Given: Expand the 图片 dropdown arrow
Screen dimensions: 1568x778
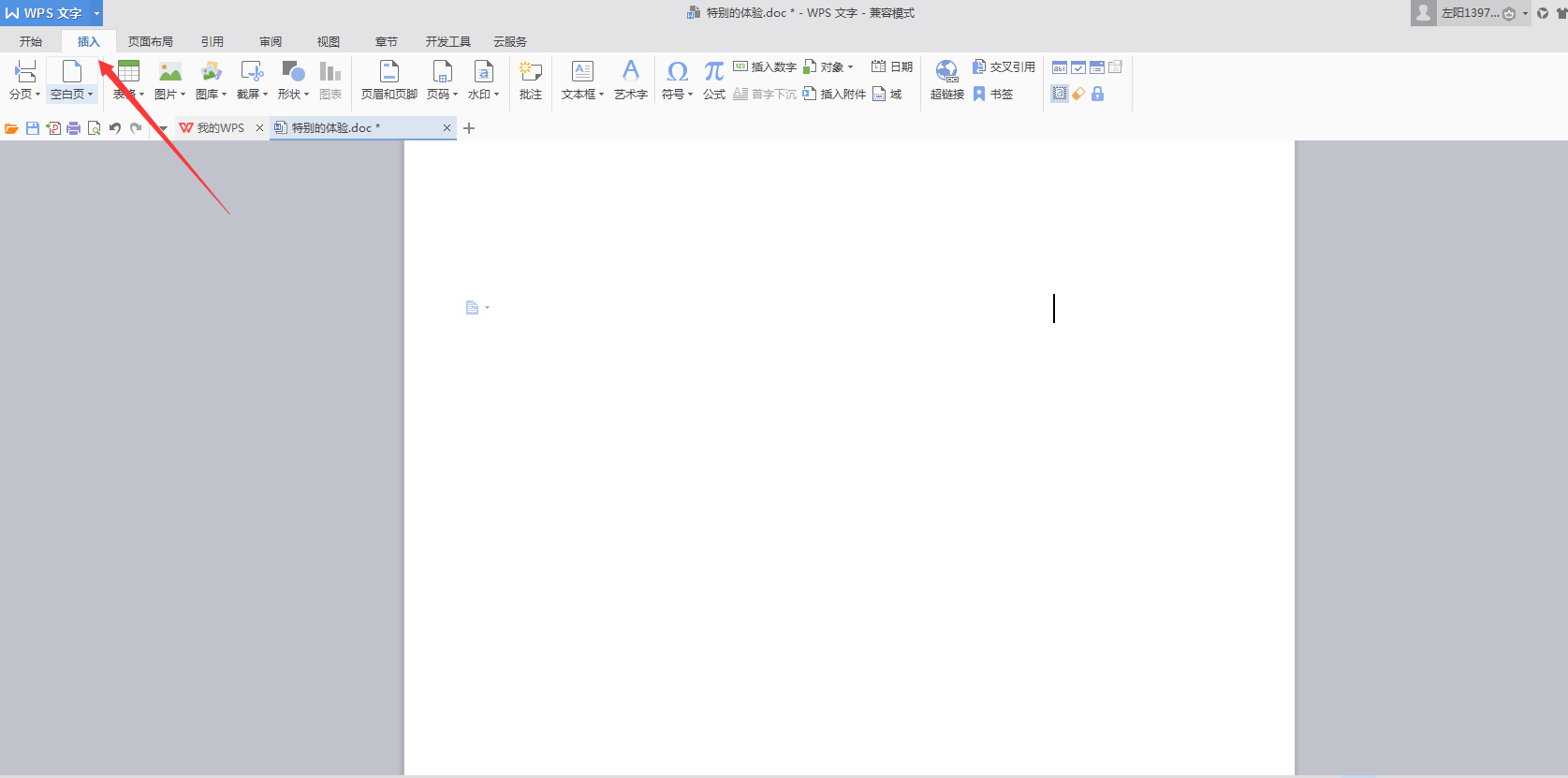Looking at the screenshot, I should coord(183,95).
